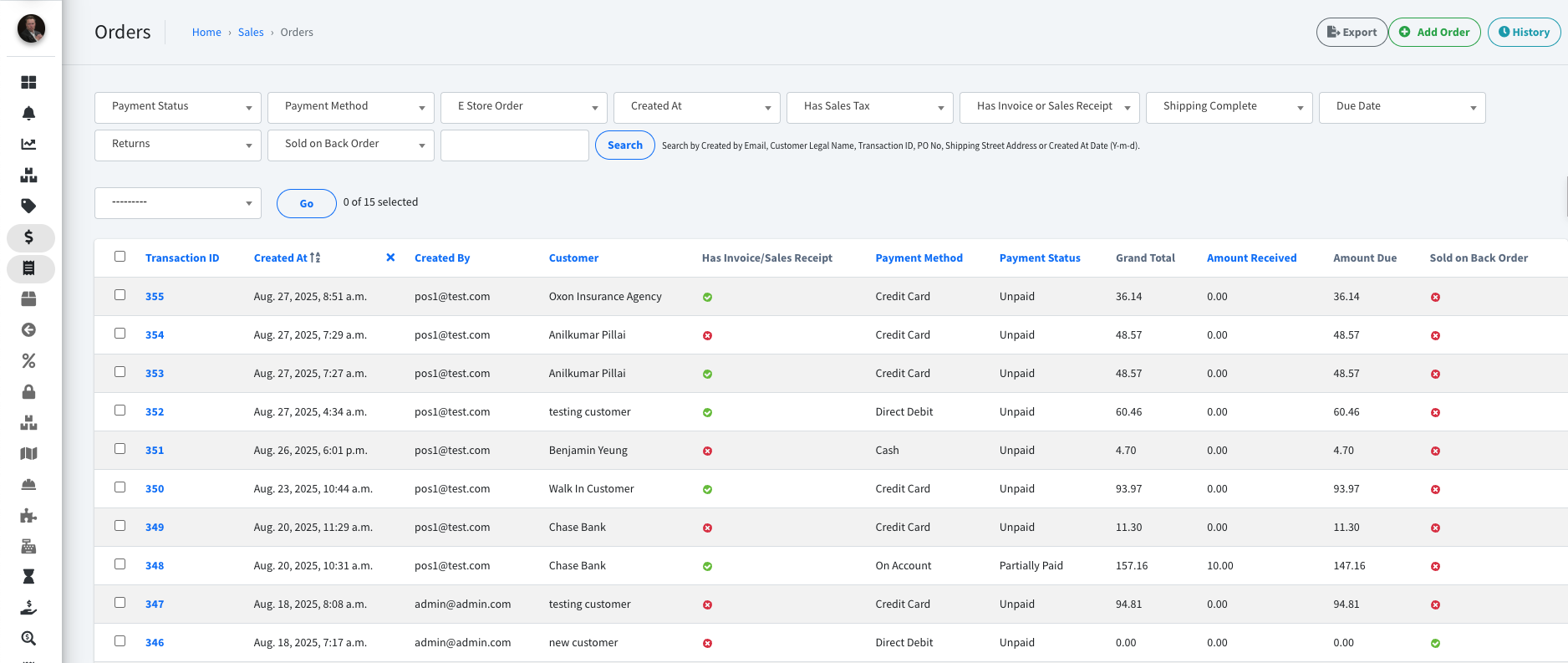Open the Returns filter dropdown
This screenshot has height=663, width=1568.
[x=178, y=145]
